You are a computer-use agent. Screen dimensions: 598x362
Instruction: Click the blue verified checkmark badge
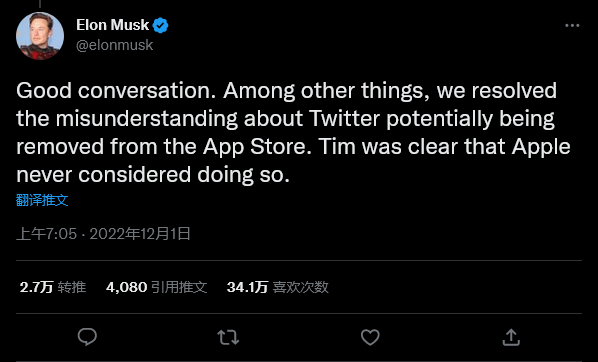point(161,26)
